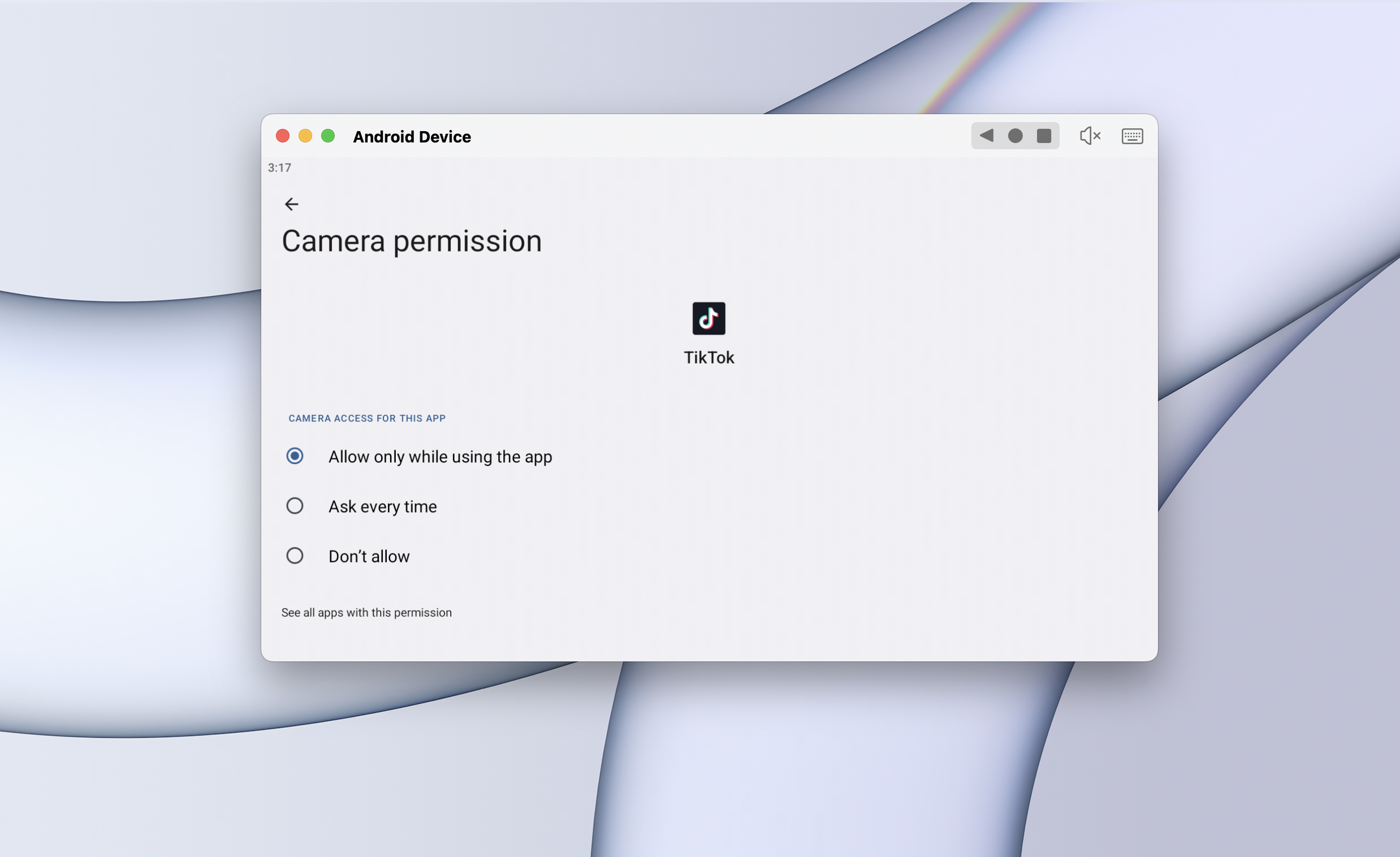Minimize the Android Device window with yellow button
Viewport: 1400px width, 857px height.
305,136
